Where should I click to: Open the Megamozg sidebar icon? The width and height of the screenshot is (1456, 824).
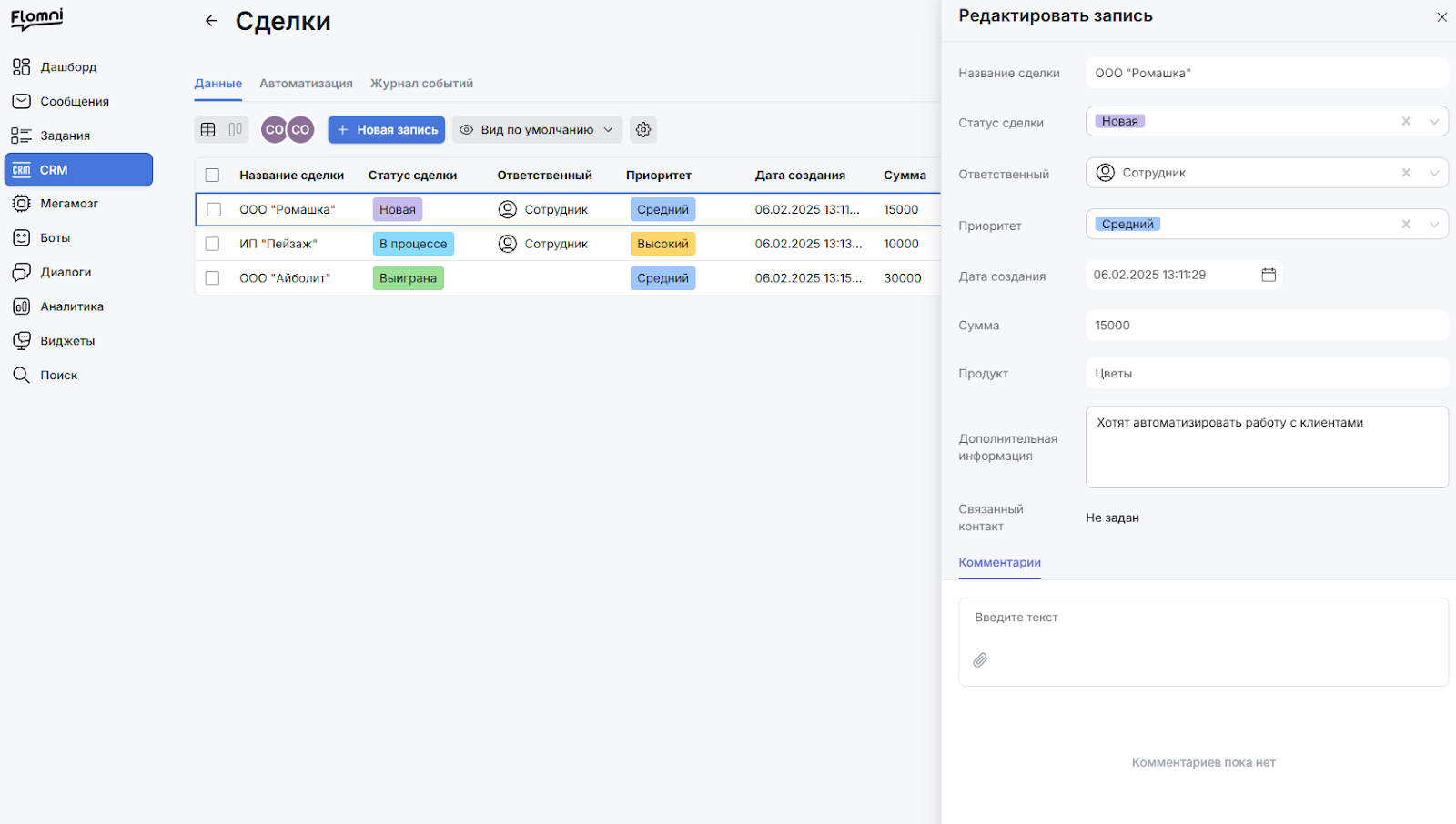pos(21,204)
